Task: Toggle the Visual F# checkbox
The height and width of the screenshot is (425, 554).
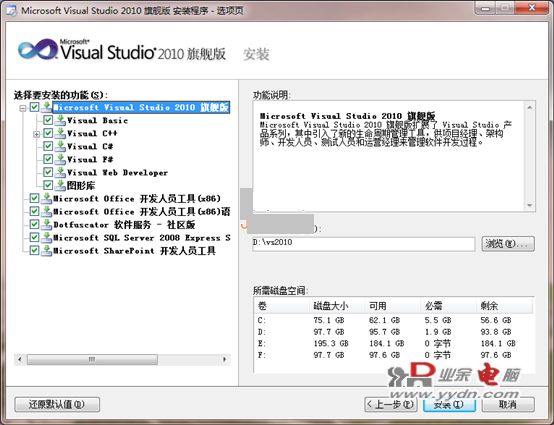Action: point(48,159)
